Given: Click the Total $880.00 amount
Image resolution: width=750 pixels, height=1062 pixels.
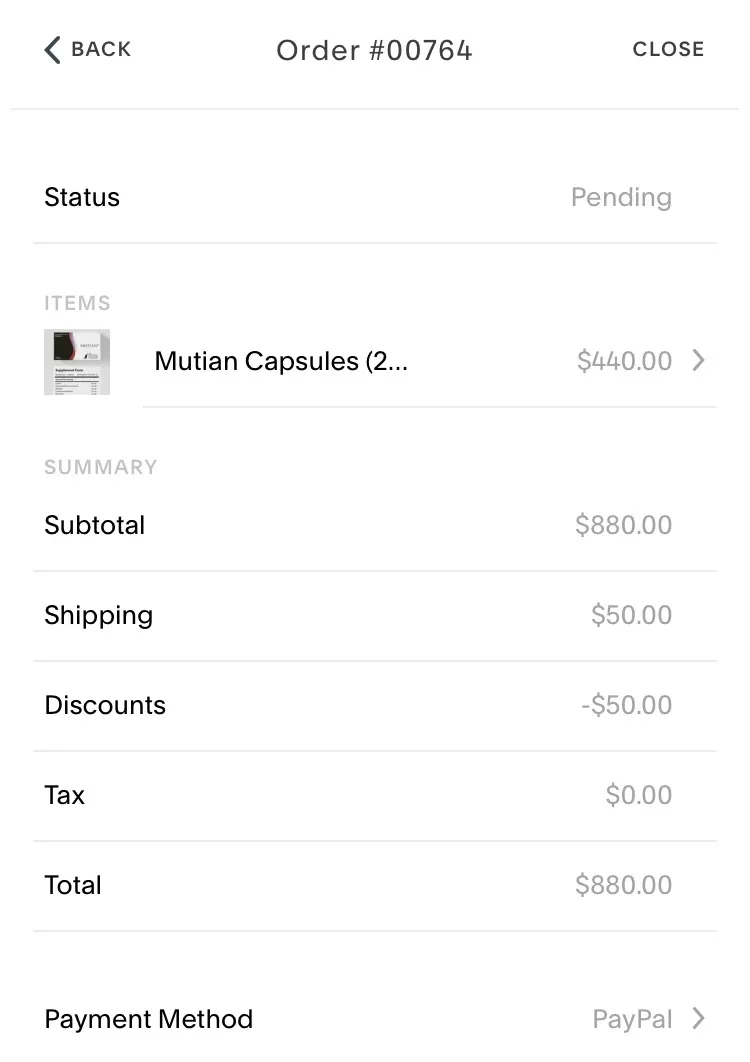Looking at the screenshot, I should pyautogui.click(x=623, y=885).
